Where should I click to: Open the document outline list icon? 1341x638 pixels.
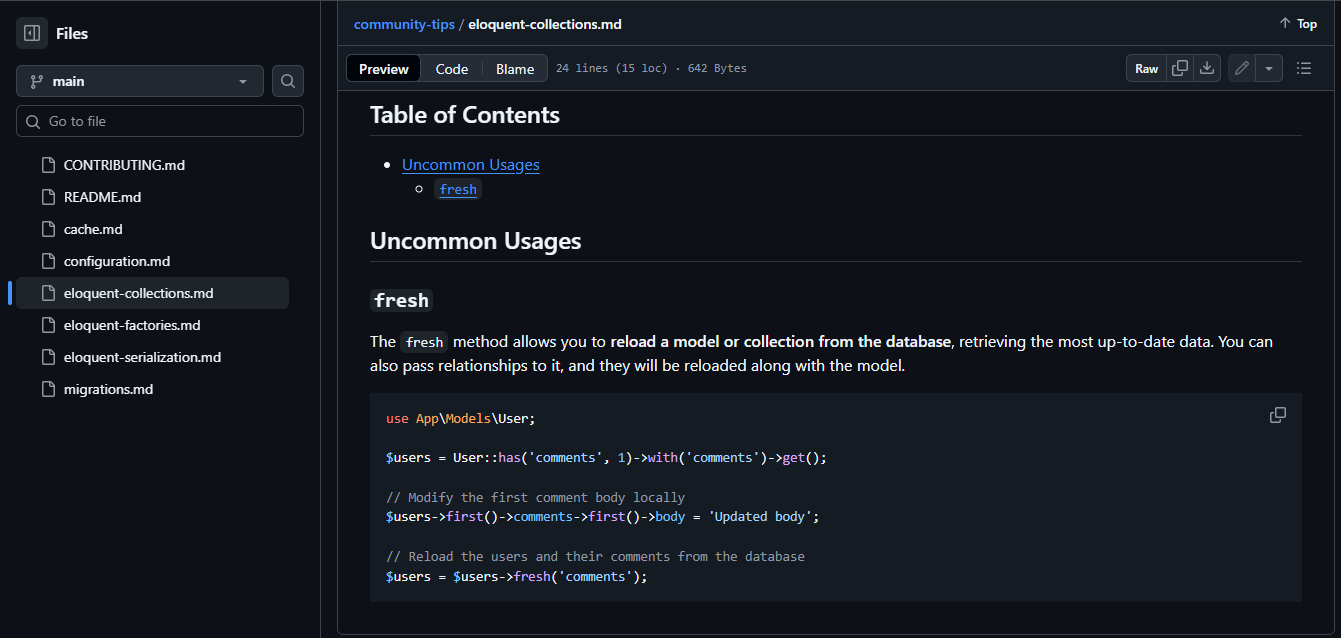pyautogui.click(x=1304, y=68)
